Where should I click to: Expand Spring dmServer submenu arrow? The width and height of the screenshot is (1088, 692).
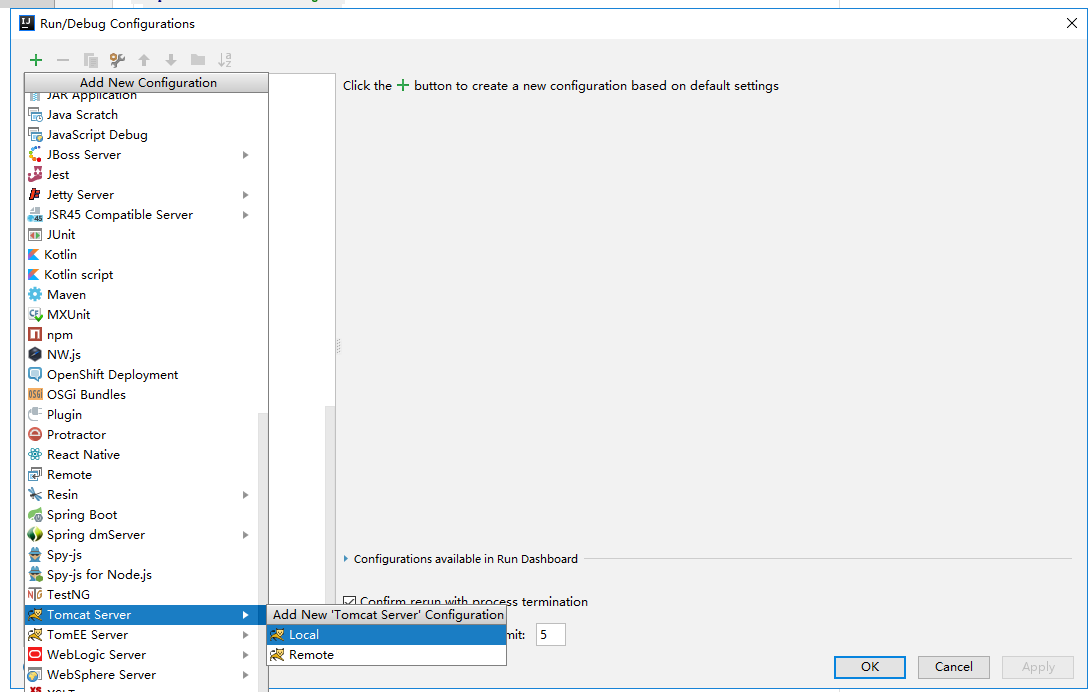click(x=246, y=535)
